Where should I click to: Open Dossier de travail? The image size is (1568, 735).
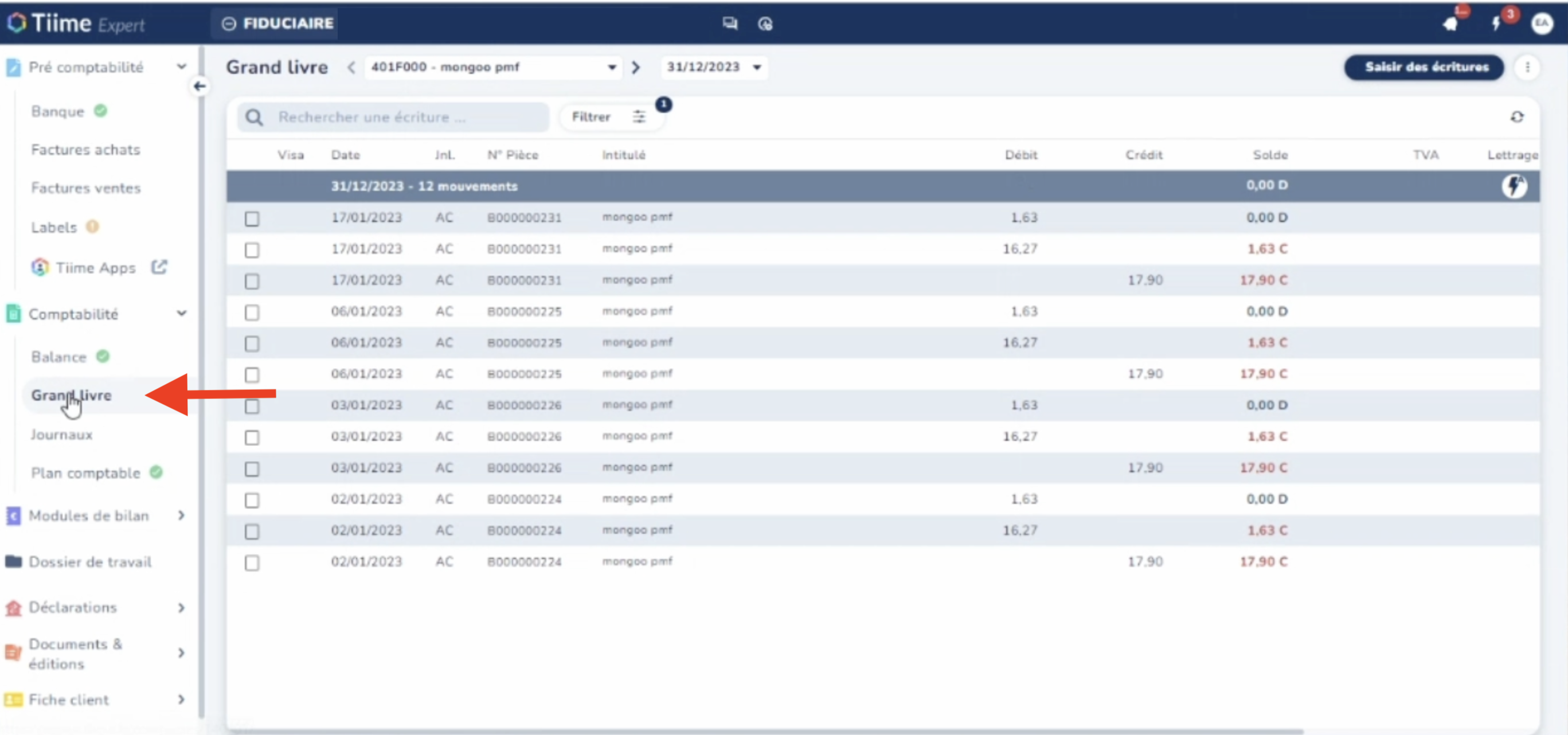tap(90, 561)
